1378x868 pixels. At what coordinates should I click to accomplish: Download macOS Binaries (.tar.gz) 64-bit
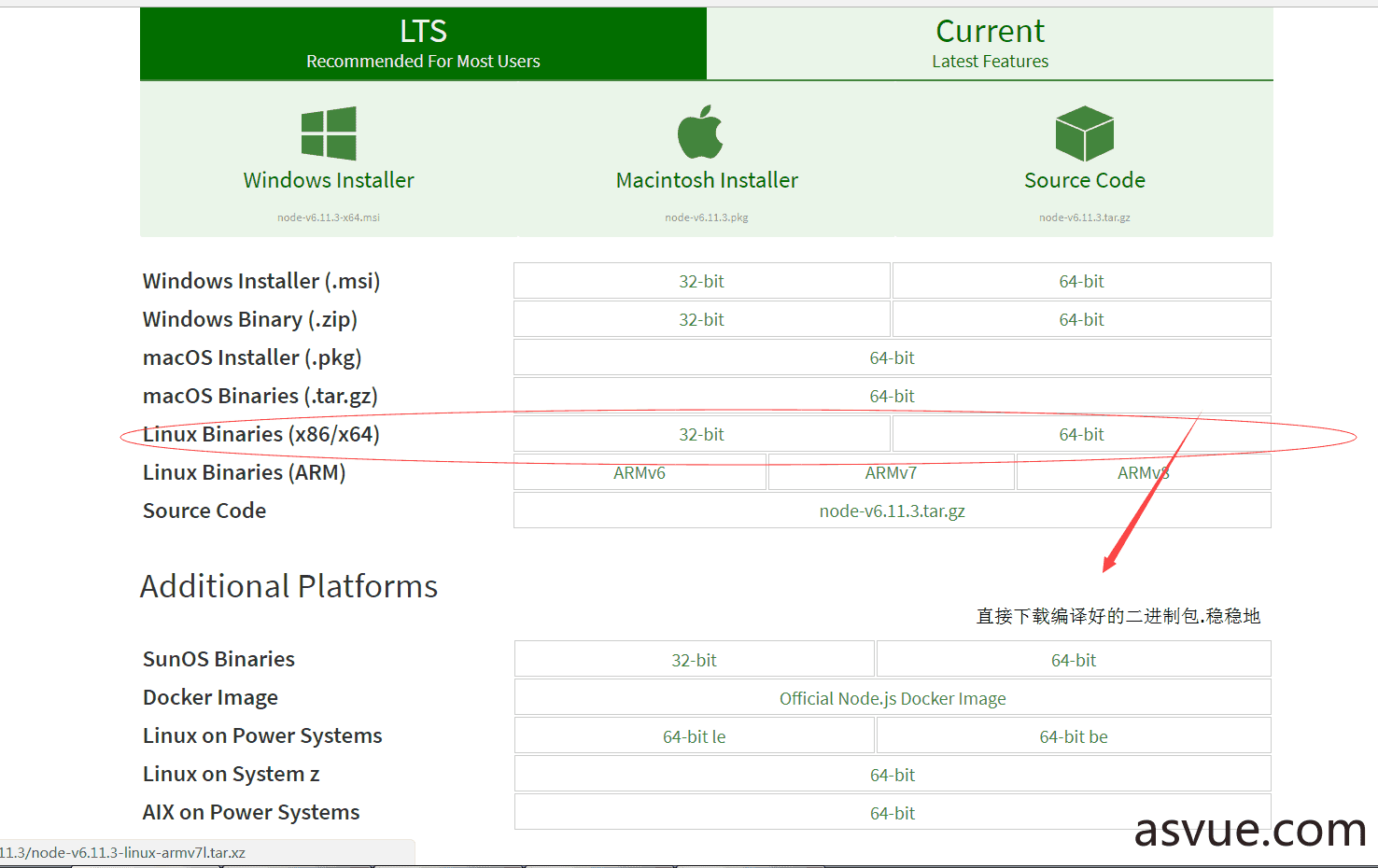pyautogui.click(x=892, y=396)
